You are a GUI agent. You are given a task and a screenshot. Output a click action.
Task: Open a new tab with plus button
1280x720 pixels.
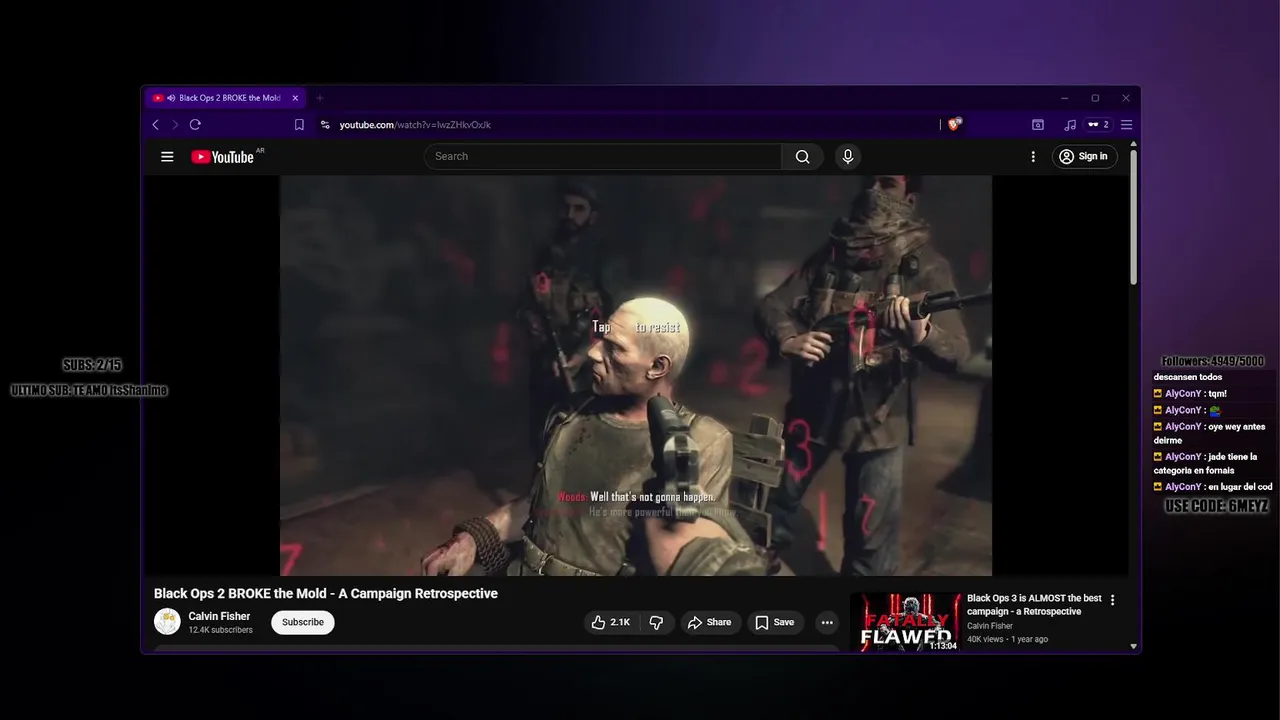click(320, 98)
